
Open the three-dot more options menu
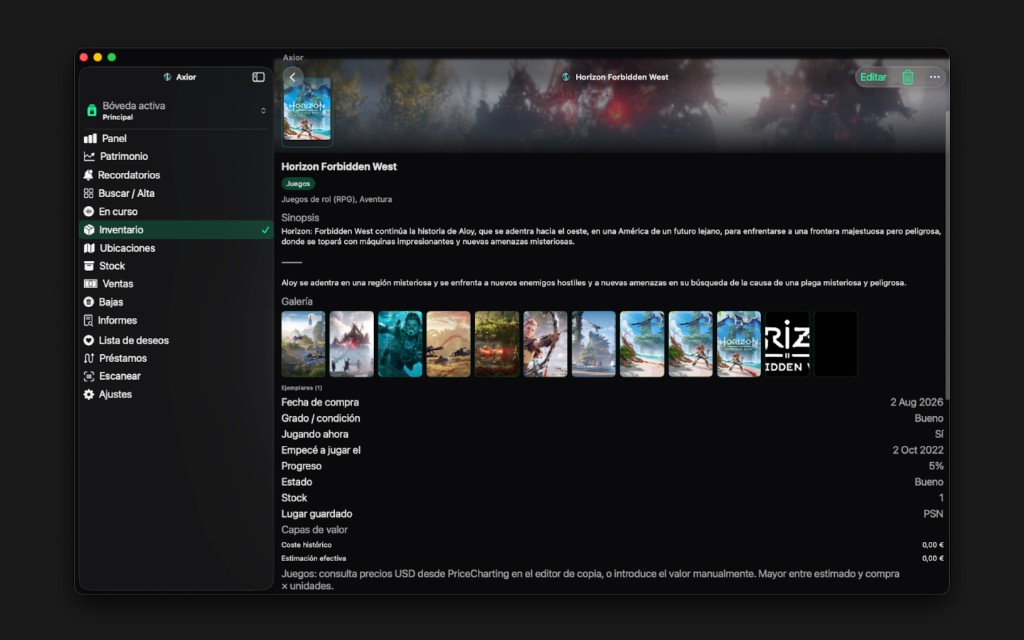pos(935,77)
